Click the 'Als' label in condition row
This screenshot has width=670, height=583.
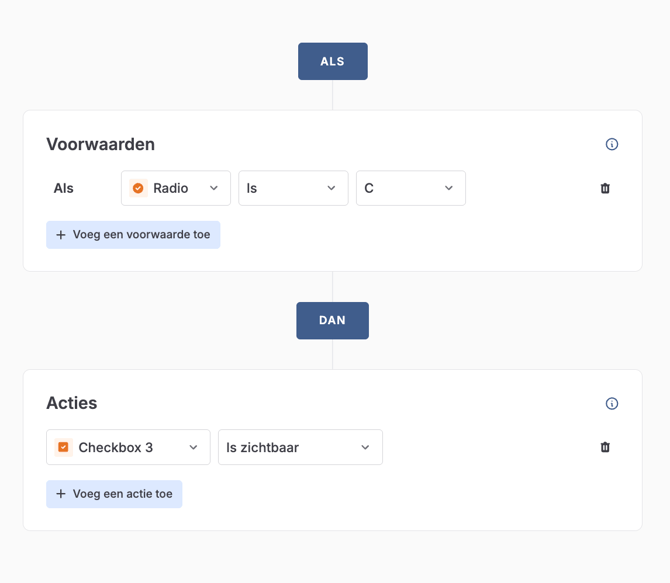click(x=64, y=188)
